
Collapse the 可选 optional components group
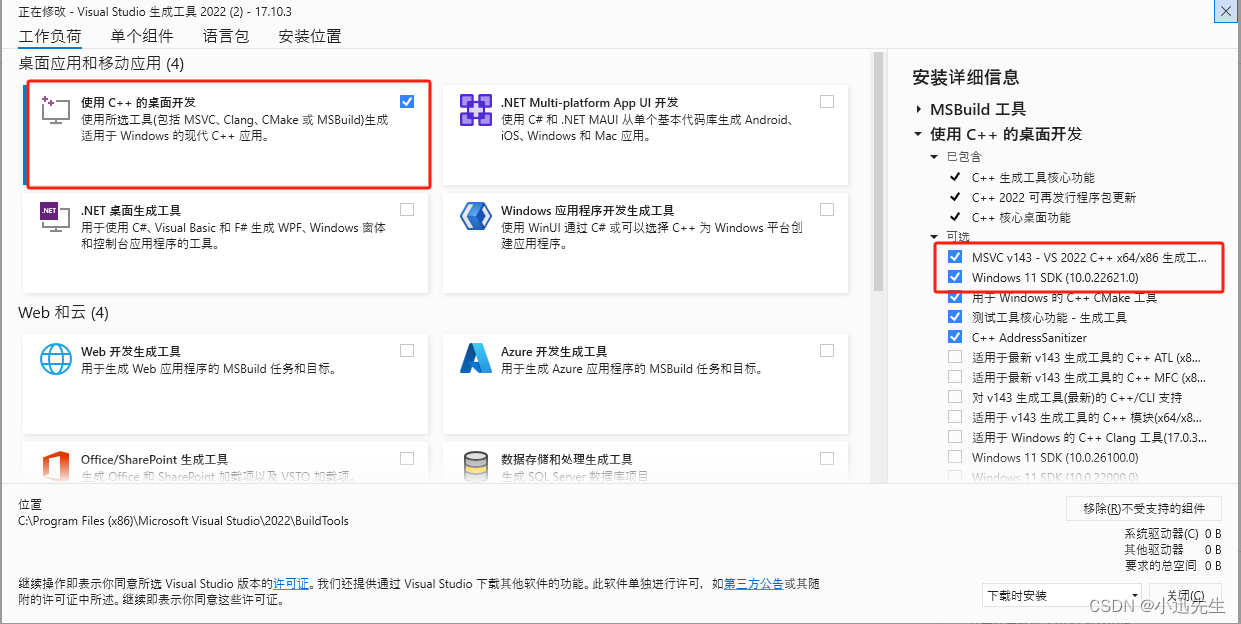tap(935, 237)
